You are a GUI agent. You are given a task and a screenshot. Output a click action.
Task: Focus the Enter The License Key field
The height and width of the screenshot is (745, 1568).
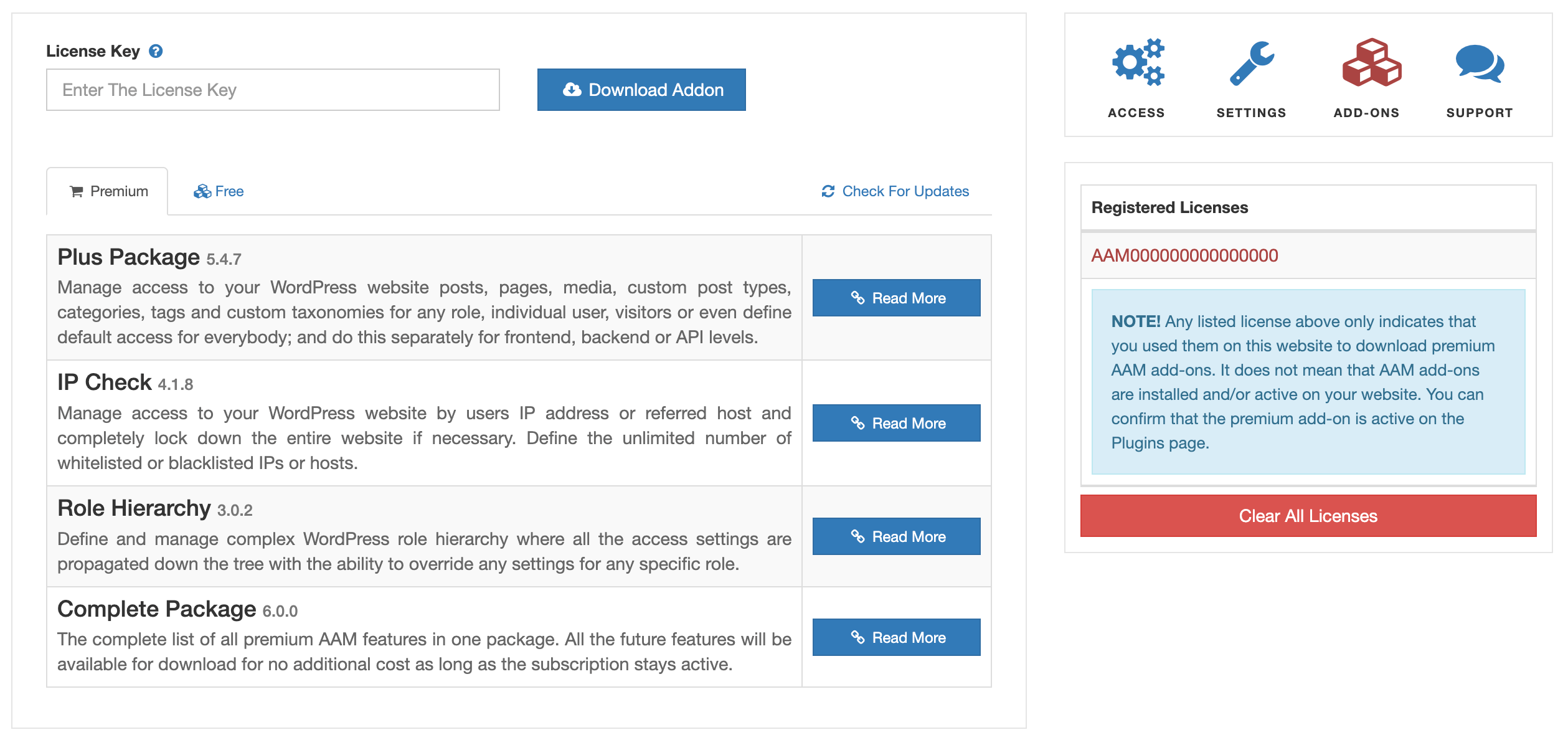click(273, 90)
